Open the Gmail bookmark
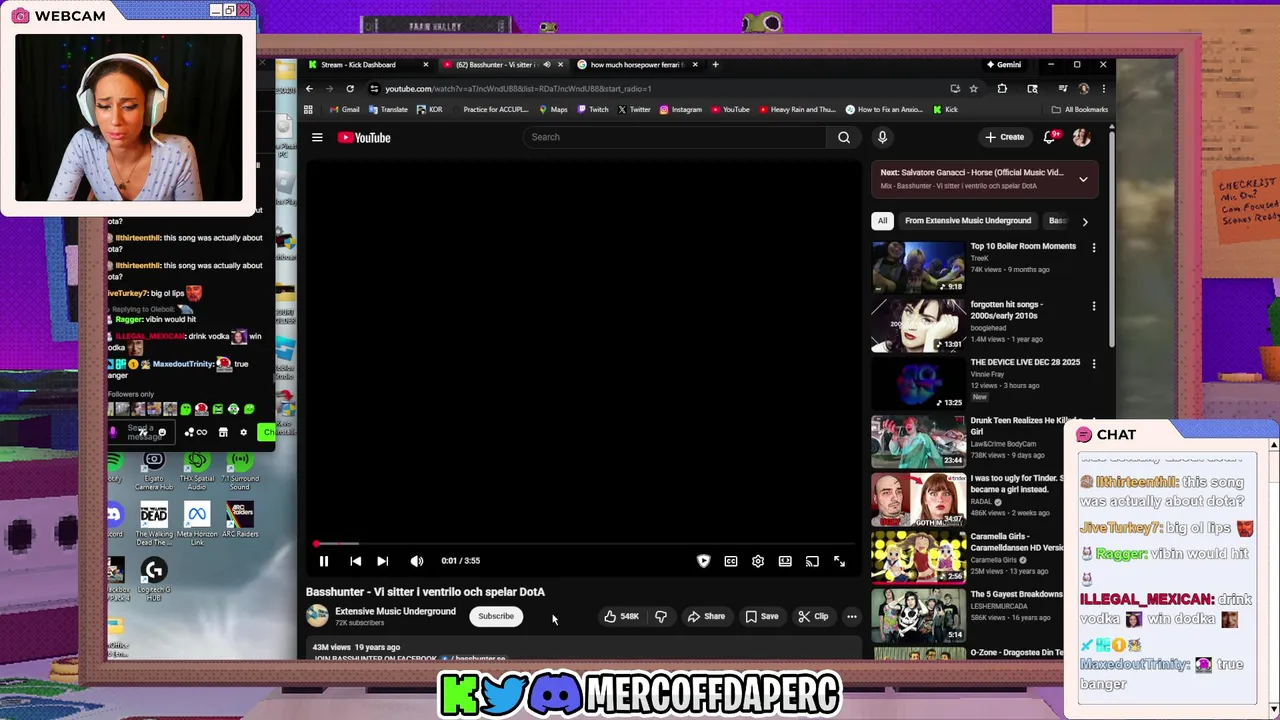 point(344,109)
